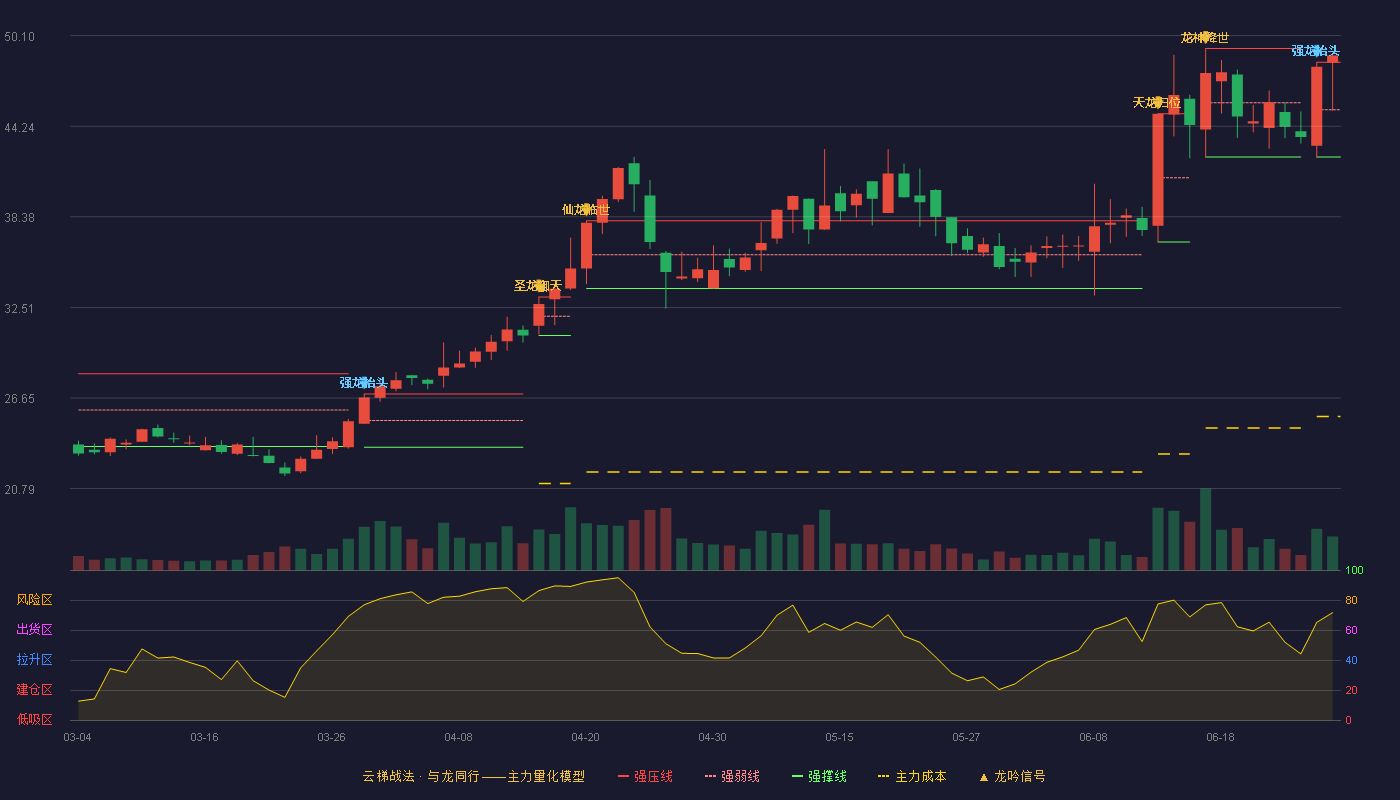Select the 风险区 zone label
The width and height of the screenshot is (1400, 800).
click(34, 600)
